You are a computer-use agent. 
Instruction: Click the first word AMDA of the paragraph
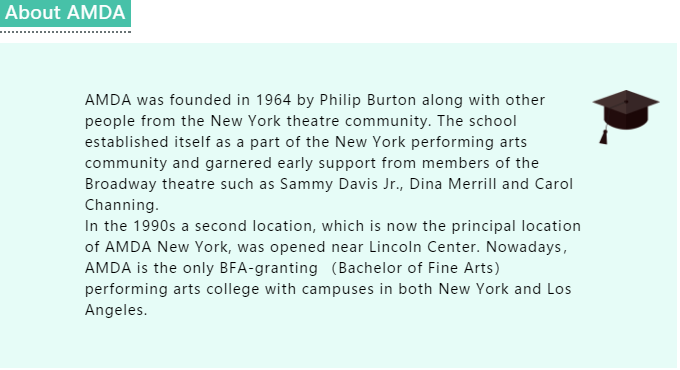pos(108,100)
